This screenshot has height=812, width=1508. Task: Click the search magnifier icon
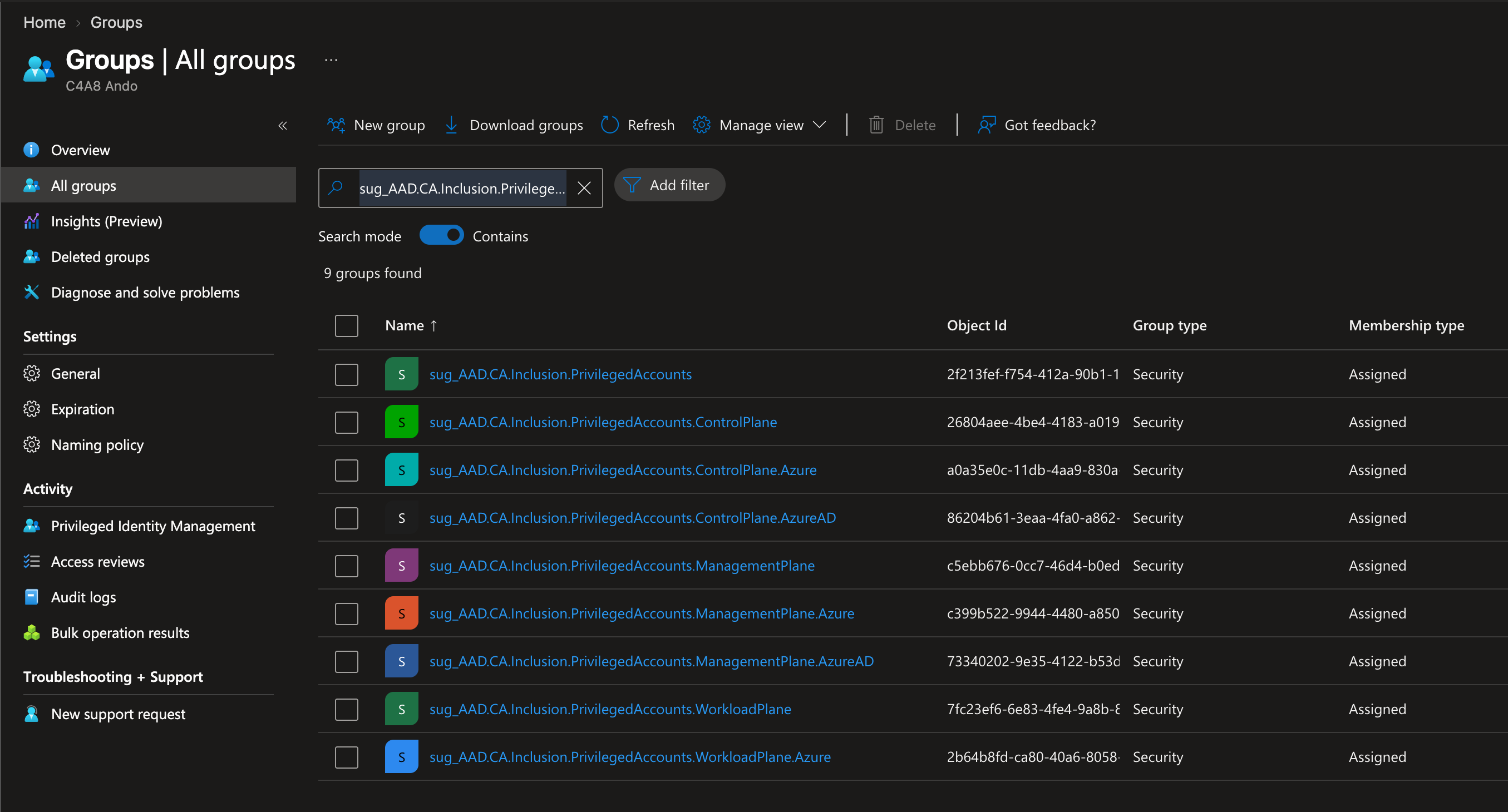(336, 188)
